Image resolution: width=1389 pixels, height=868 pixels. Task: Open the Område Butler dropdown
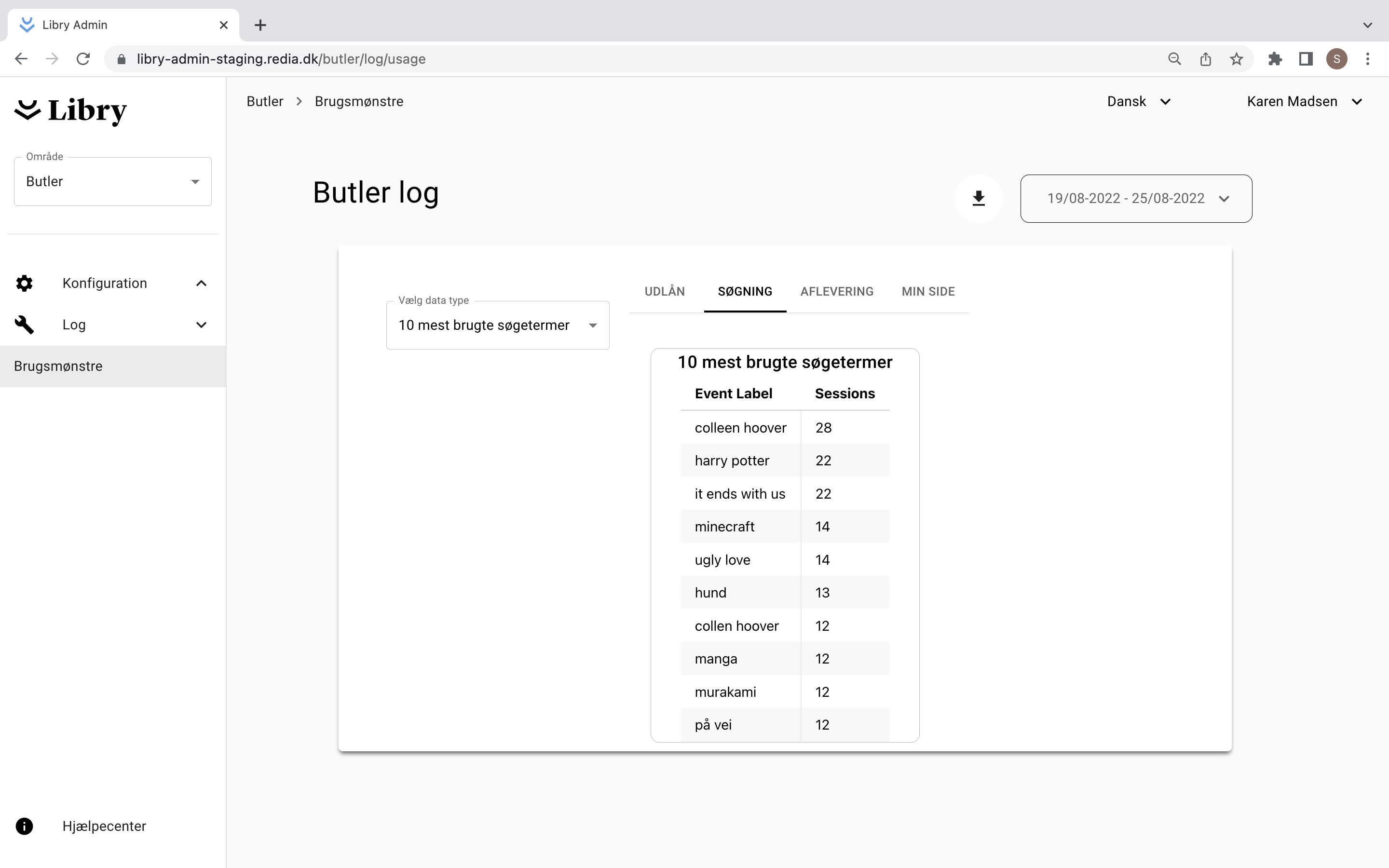pos(112,181)
